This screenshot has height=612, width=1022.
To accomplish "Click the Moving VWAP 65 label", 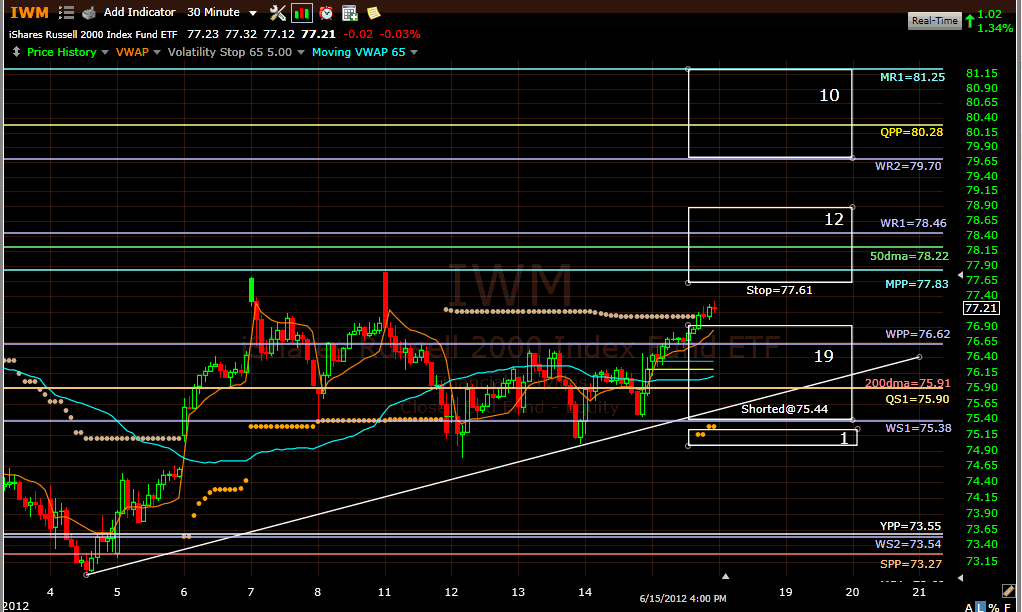I will (x=358, y=52).
